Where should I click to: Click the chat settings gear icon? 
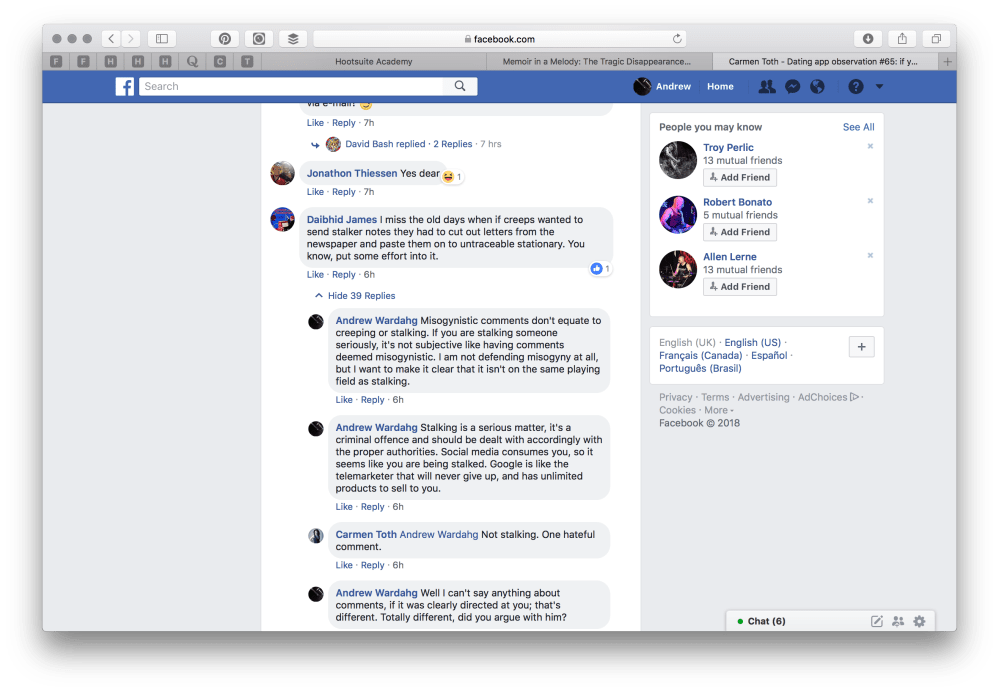point(919,621)
